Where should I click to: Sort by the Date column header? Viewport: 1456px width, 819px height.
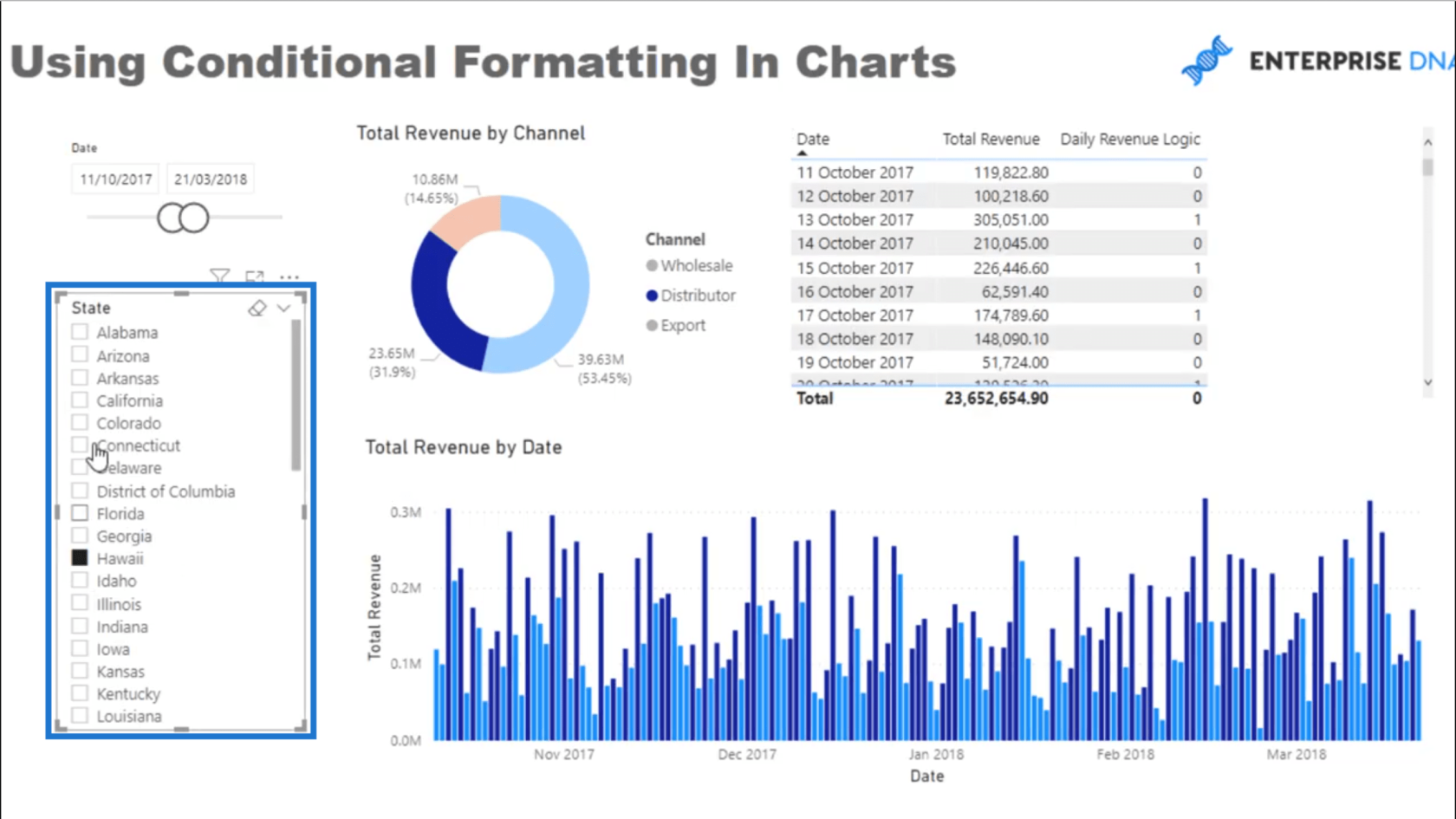813,140
